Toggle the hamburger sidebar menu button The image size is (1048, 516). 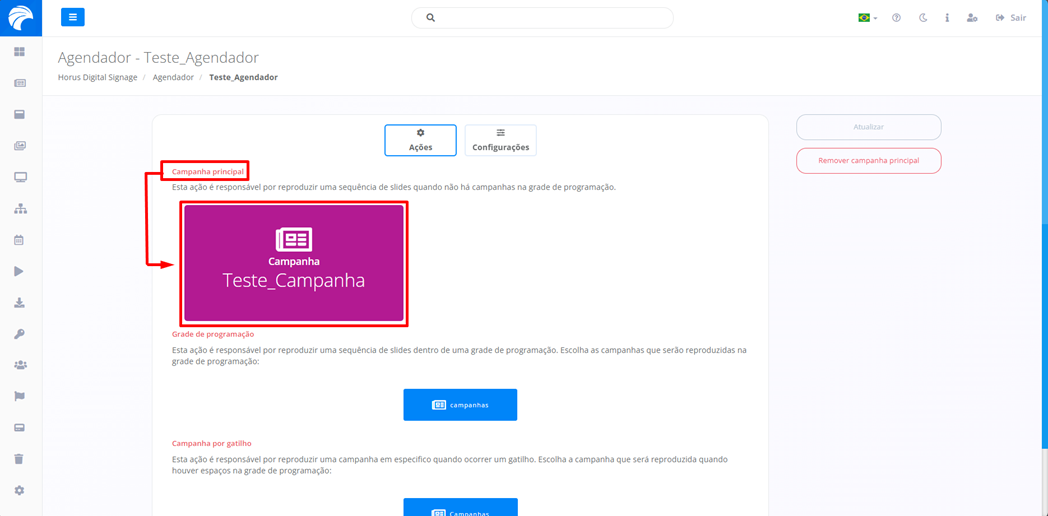(73, 17)
